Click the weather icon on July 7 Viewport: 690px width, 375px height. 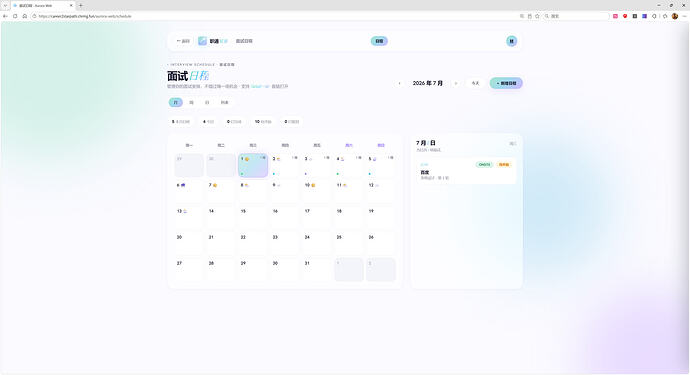(x=215, y=185)
